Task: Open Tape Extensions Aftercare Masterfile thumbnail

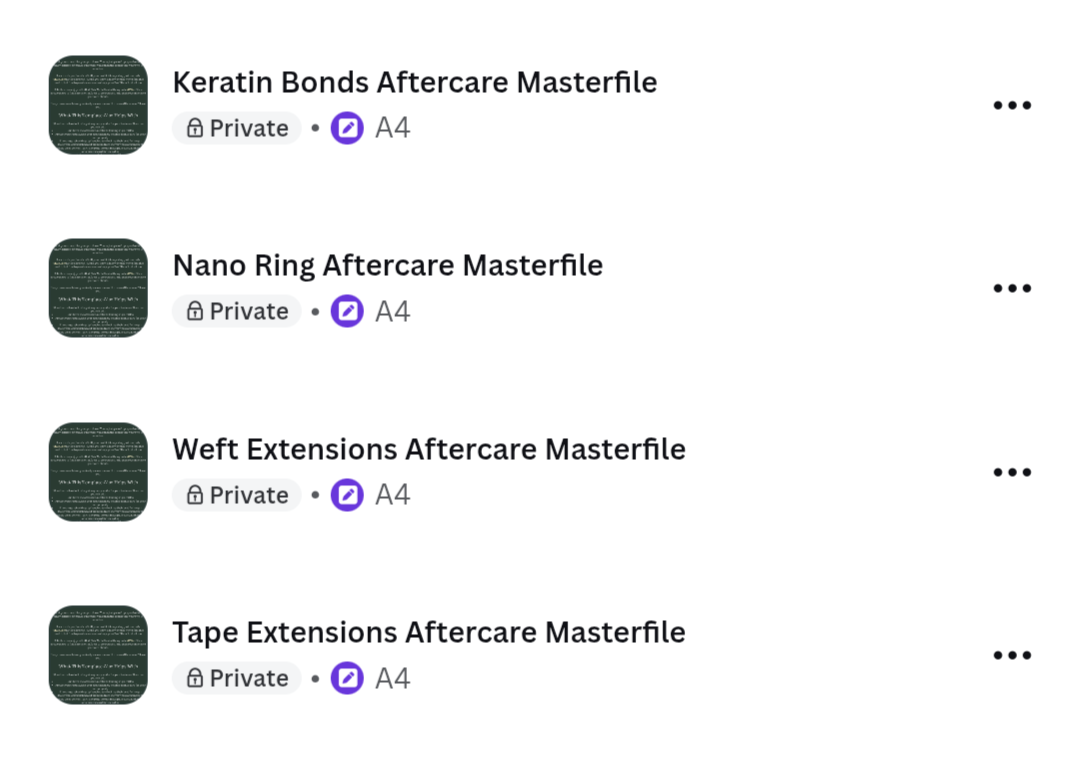Action: point(98,655)
